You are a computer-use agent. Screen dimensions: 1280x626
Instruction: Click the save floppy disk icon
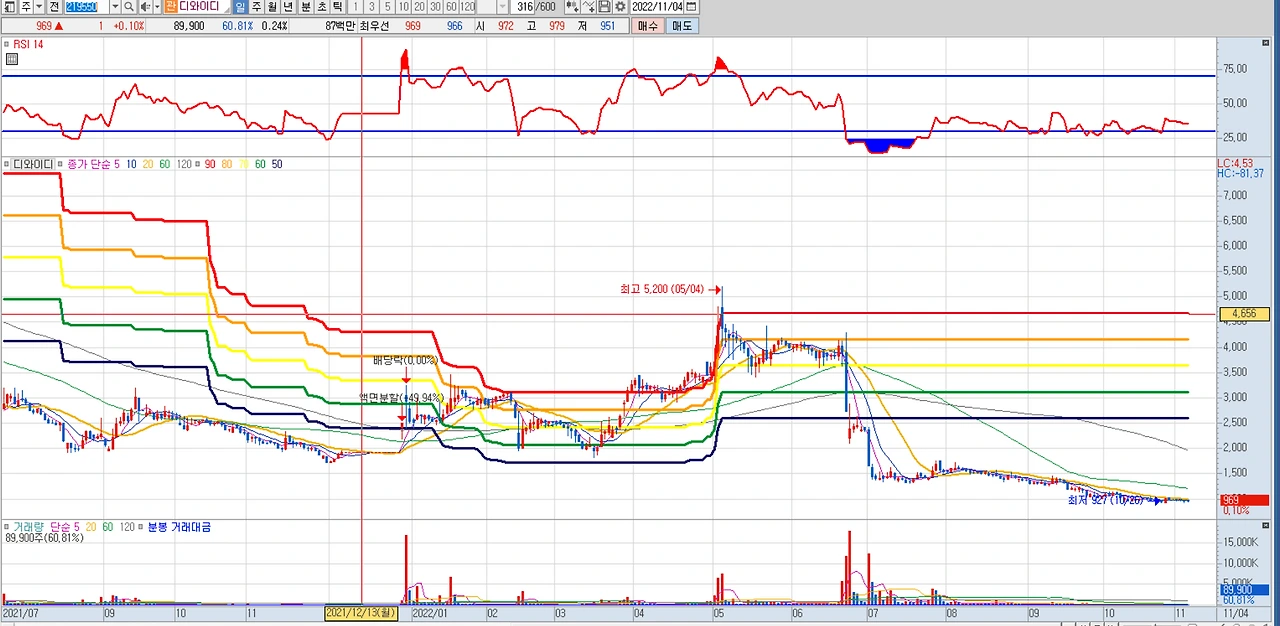(x=604, y=7)
